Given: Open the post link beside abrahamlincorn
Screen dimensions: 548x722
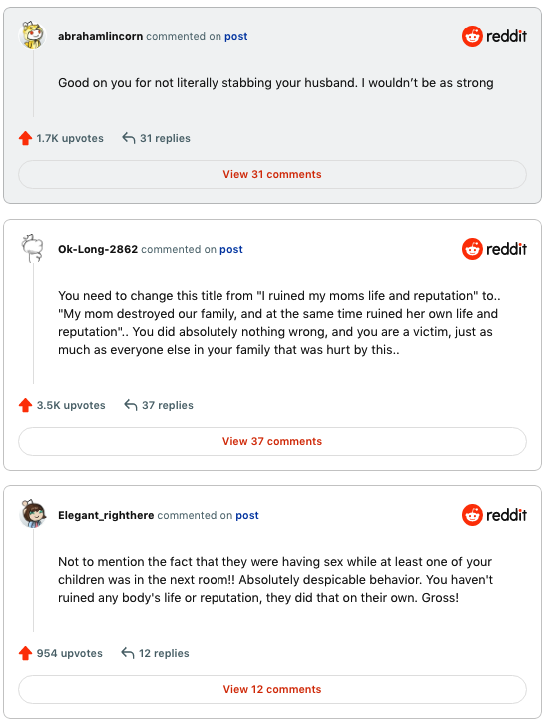Looking at the screenshot, I should tap(235, 36).
